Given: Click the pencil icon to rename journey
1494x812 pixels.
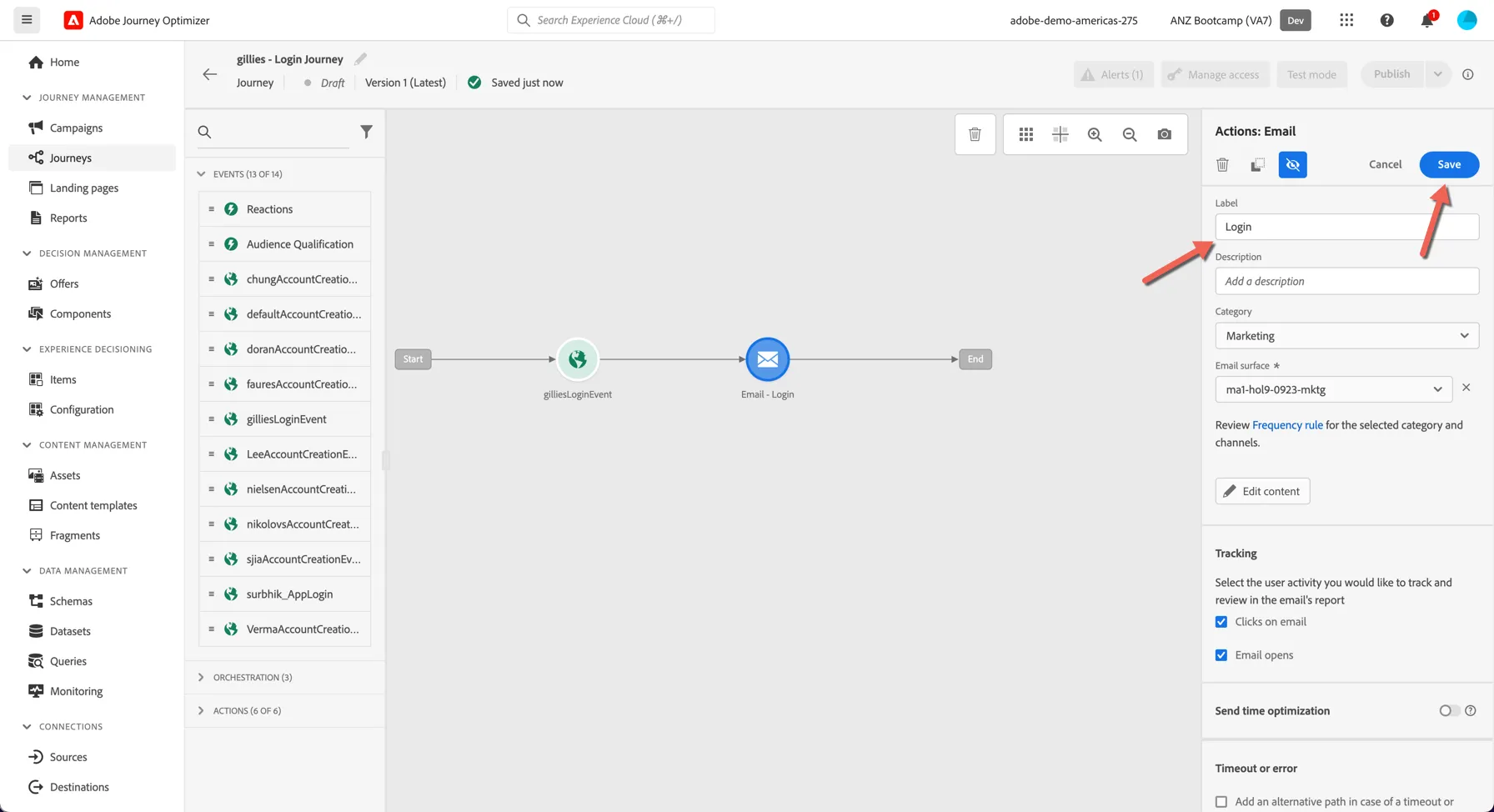Looking at the screenshot, I should (360, 59).
